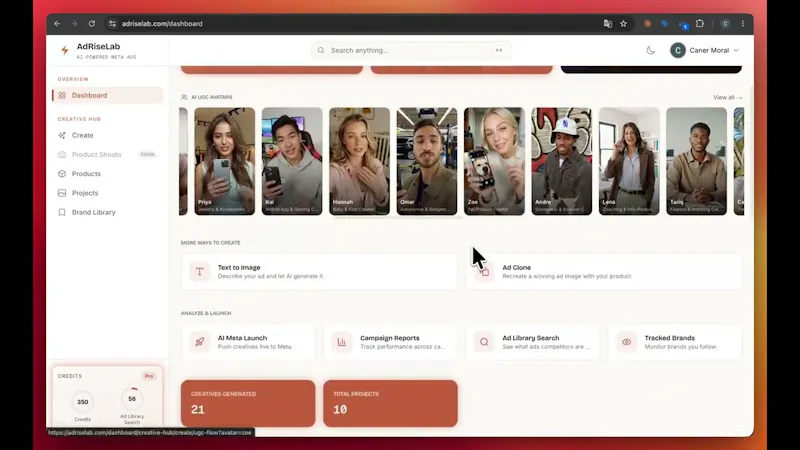Select the Priya avatar card
This screenshot has height=450, width=800.
[x=224, y=161]
